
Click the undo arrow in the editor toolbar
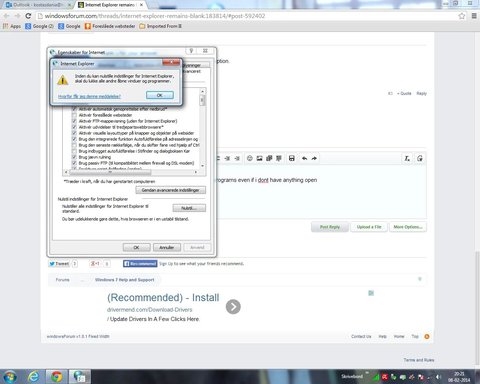tap(304, 158)
